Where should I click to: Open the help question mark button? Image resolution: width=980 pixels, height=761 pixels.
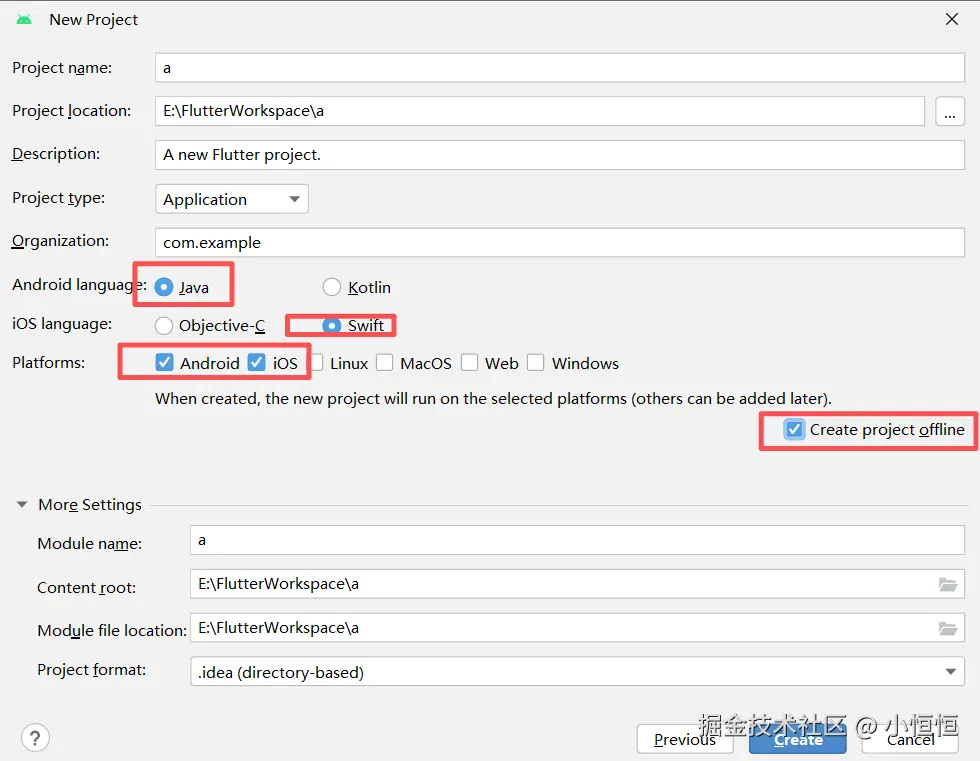(x=35, y=738)
